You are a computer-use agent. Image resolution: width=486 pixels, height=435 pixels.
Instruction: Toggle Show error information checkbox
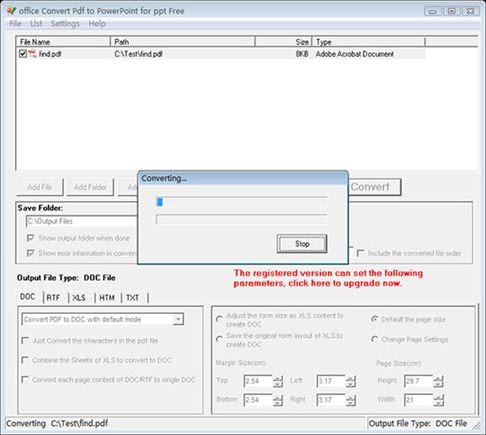click(30, 253)
